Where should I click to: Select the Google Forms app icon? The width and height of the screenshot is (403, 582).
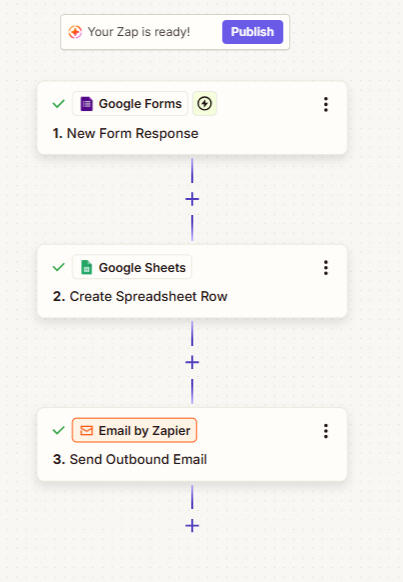86,104
